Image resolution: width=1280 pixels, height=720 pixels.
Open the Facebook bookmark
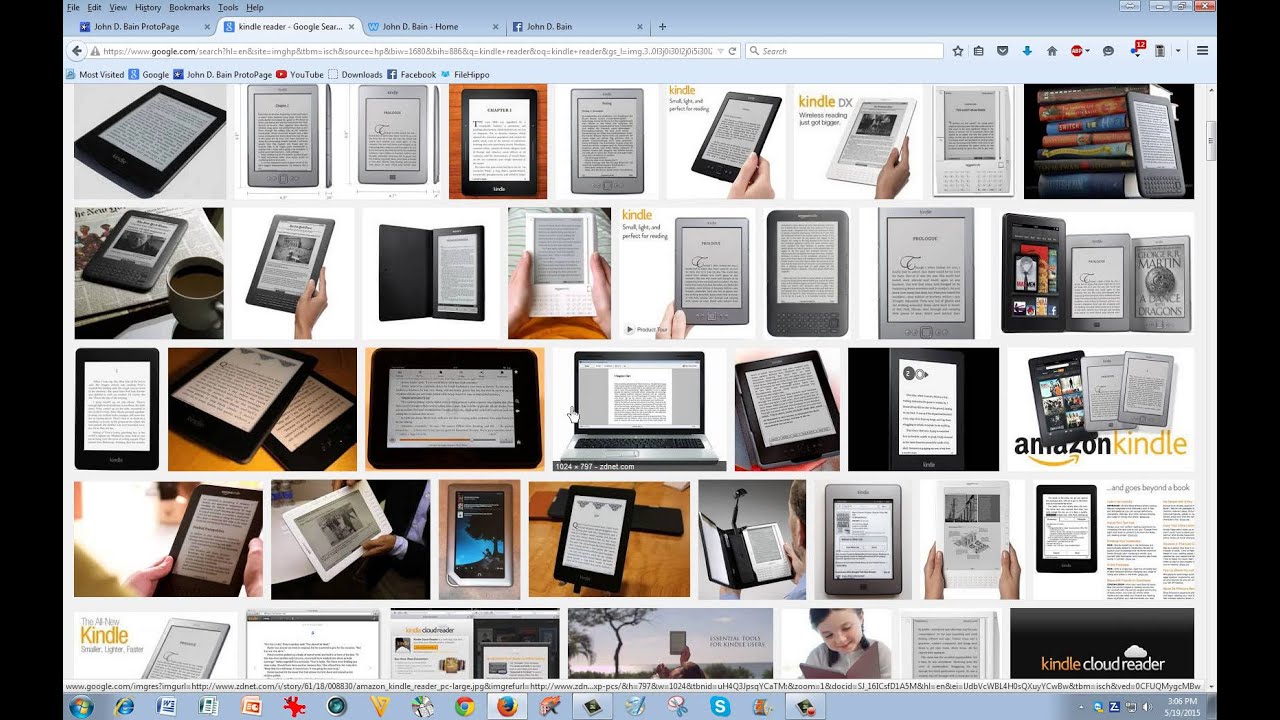point(412,74)
